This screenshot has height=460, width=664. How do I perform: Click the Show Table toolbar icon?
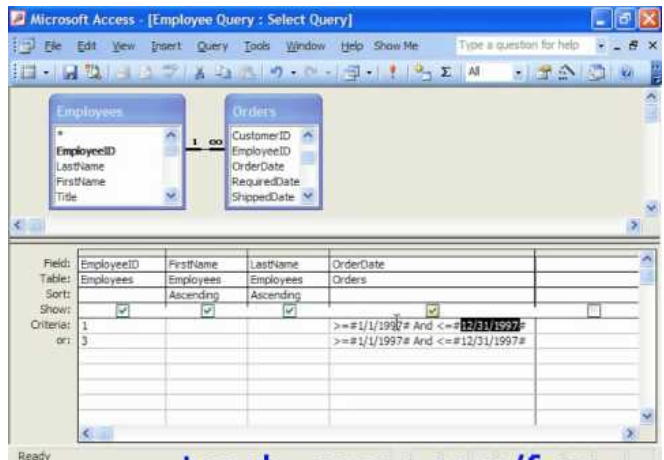coord(422,72)
